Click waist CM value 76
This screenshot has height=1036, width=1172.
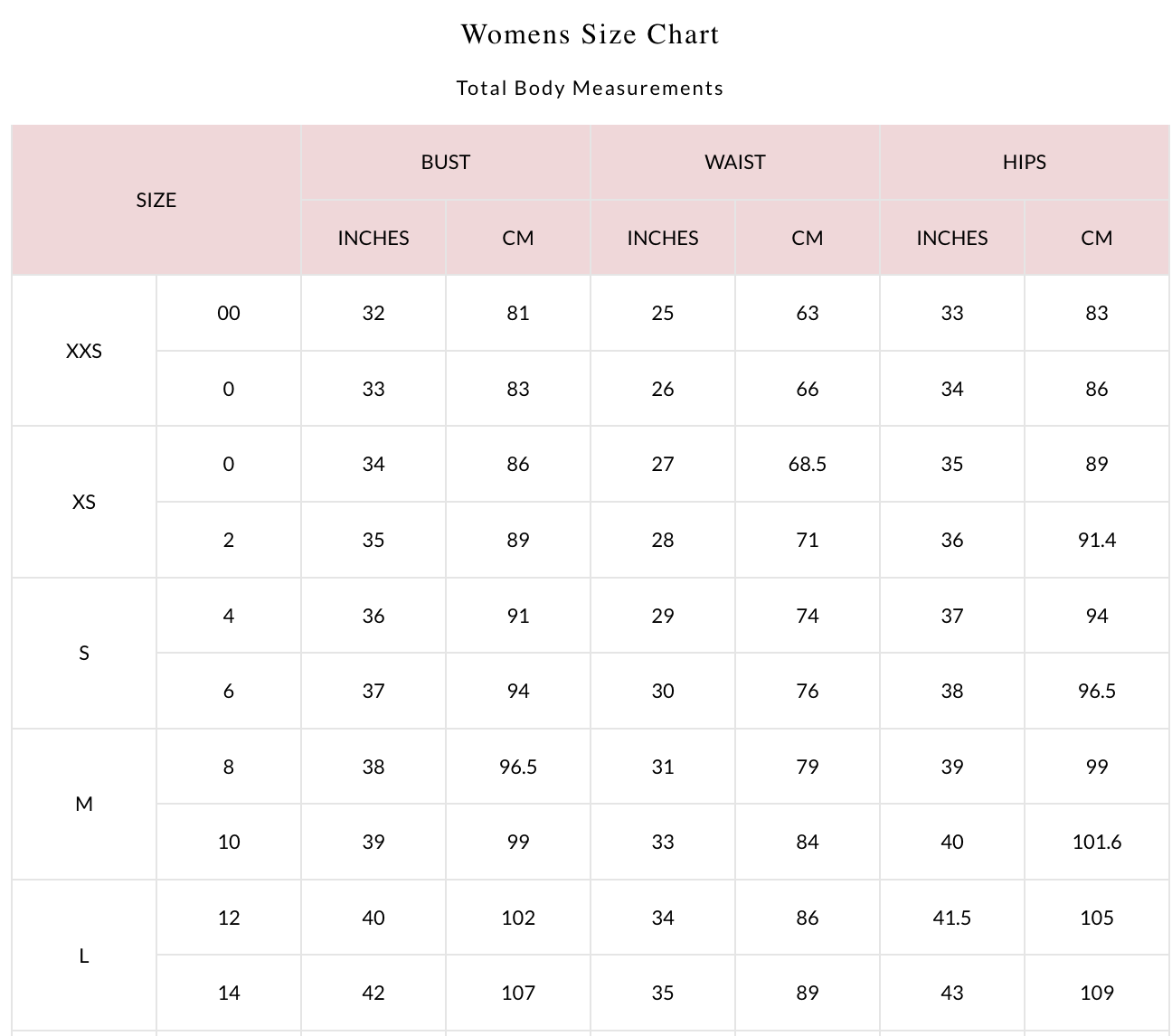click(x=808, y=691)
